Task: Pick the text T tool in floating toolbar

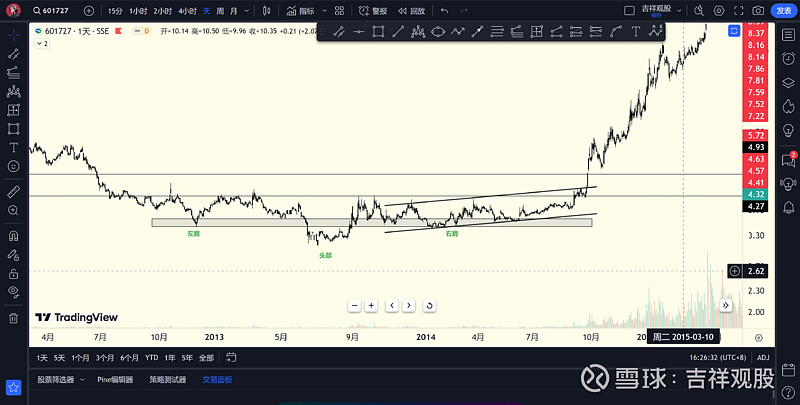Action: [636, 32]
